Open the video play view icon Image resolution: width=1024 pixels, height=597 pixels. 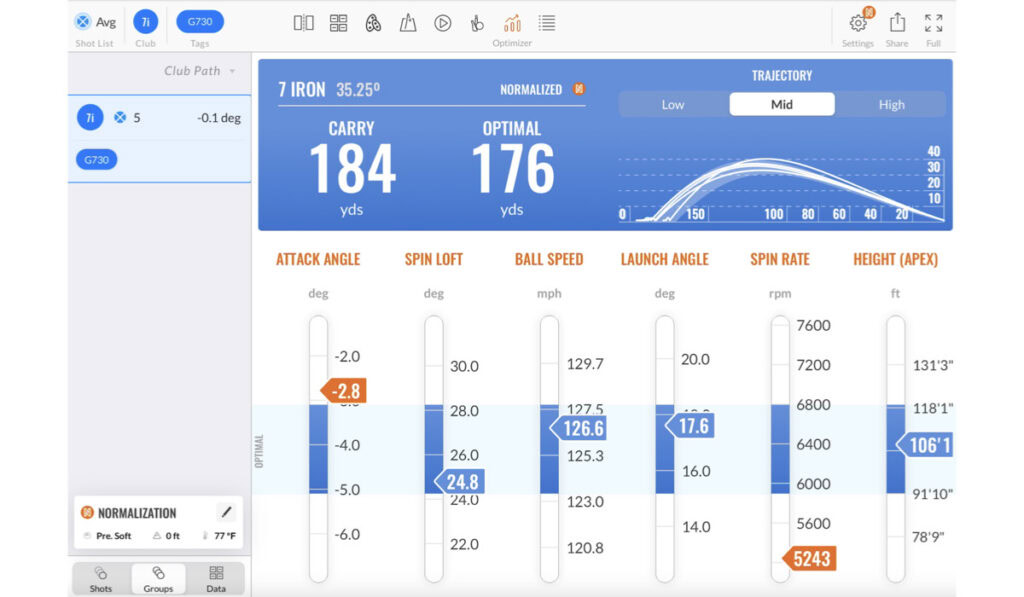point(442,23)
